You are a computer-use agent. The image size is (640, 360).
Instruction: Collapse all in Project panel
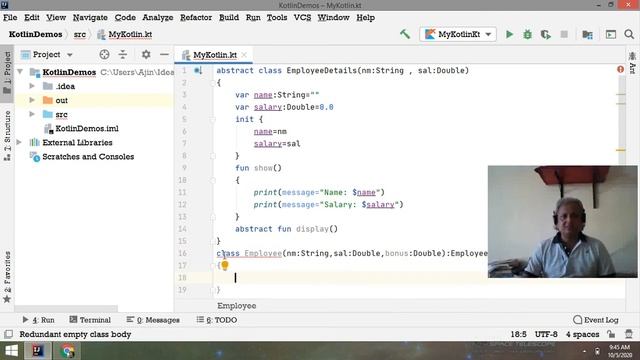pos(122,54)
